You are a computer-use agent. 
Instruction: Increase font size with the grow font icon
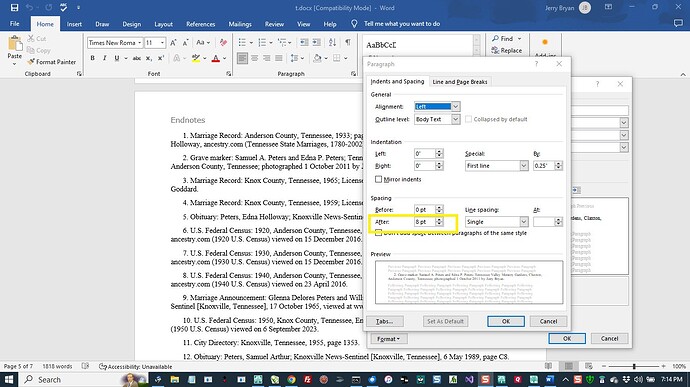[x=173, y=43]
